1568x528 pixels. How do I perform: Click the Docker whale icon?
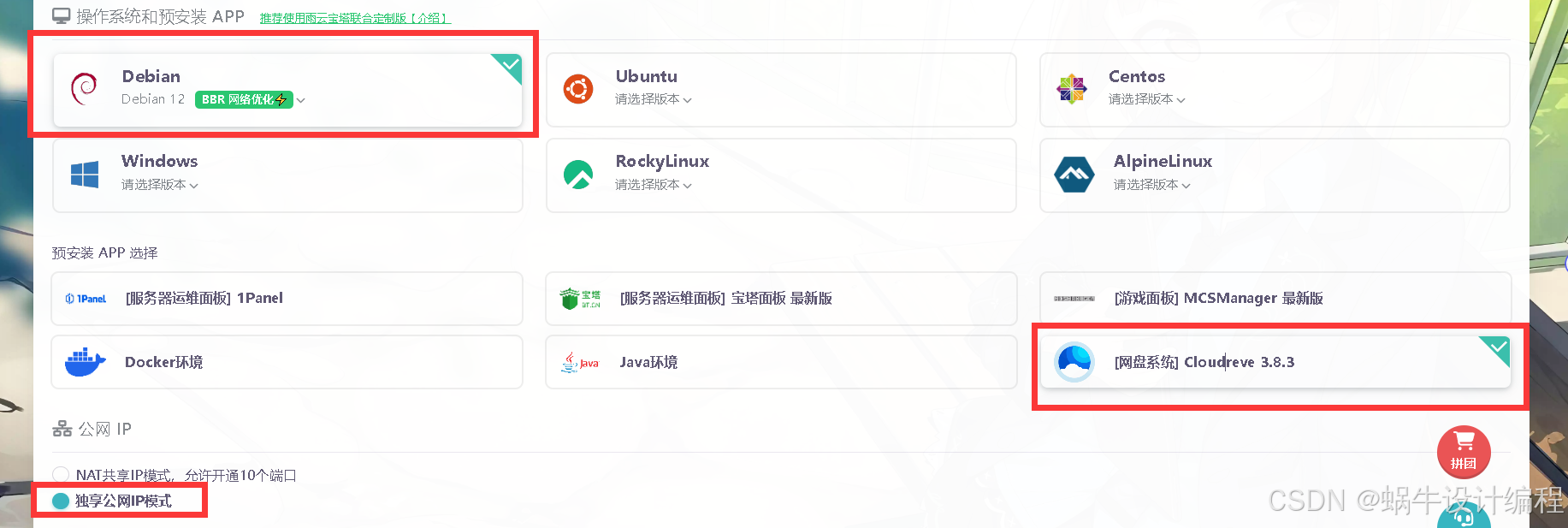[85, 362]
